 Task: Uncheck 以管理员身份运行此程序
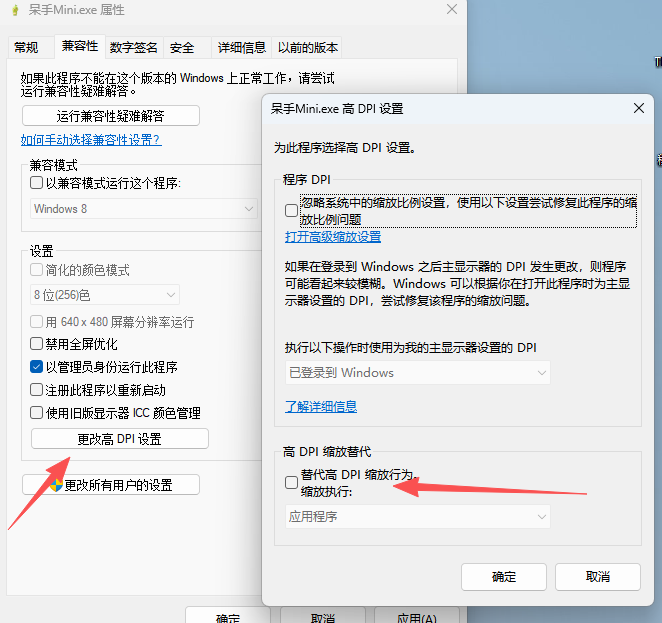(x=36, y=367)
